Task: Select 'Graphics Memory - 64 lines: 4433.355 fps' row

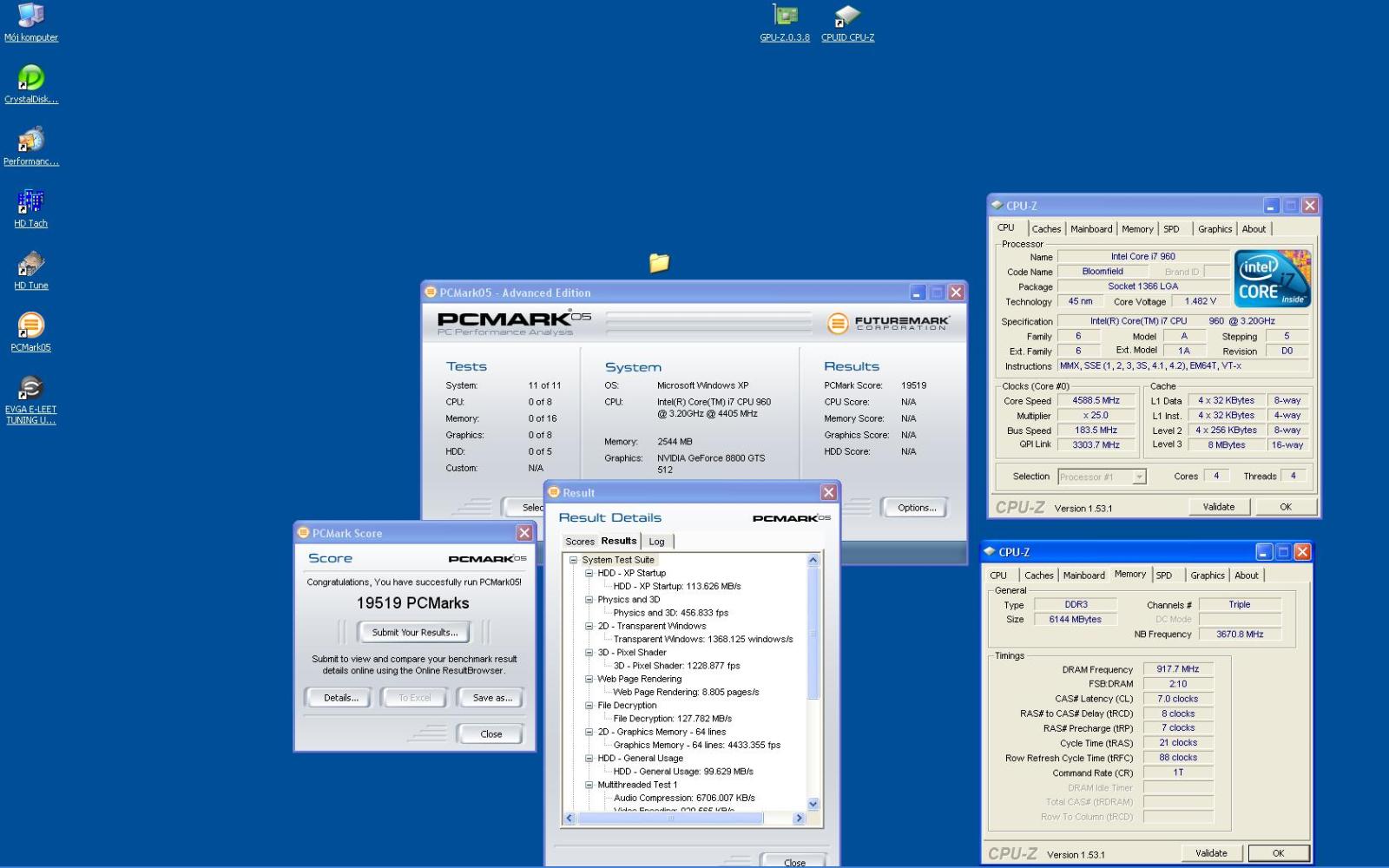Action: 697,745
